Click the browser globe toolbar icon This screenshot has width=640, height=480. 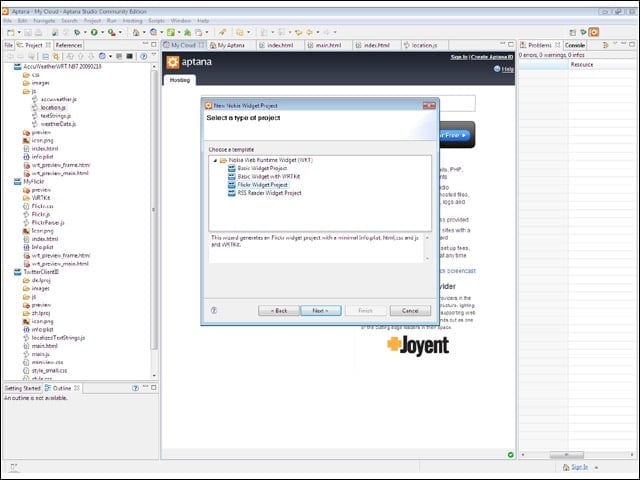tap(153, 32)
